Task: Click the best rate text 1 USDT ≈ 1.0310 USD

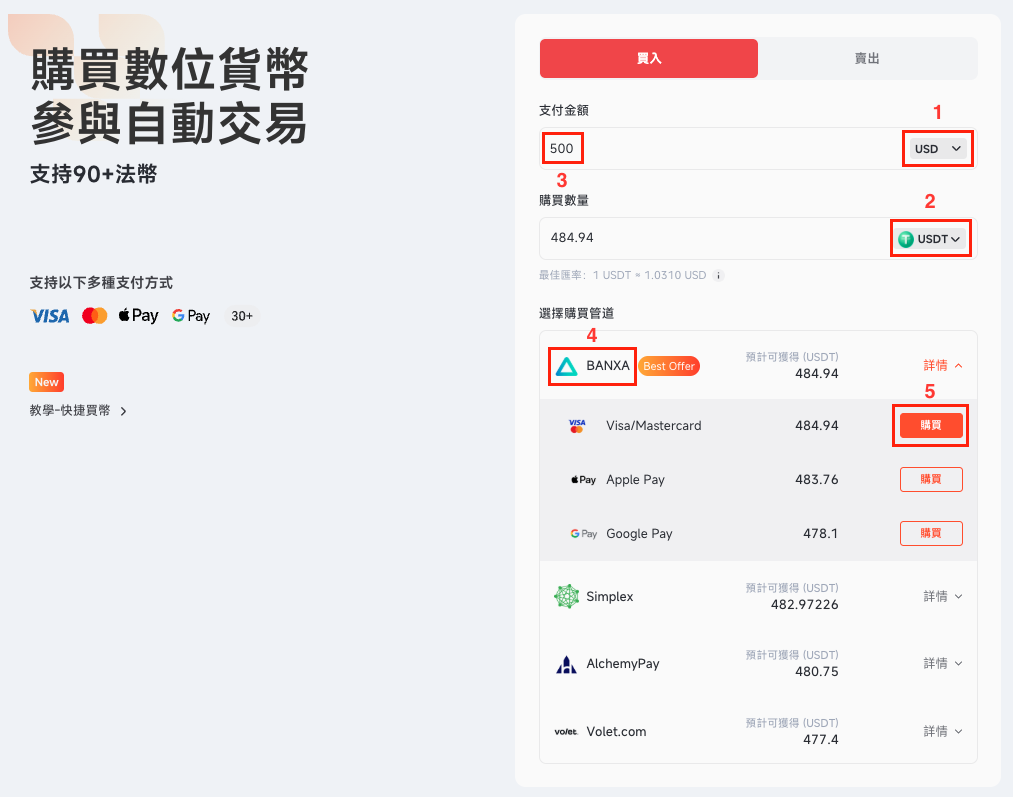Action: (649, 275)
